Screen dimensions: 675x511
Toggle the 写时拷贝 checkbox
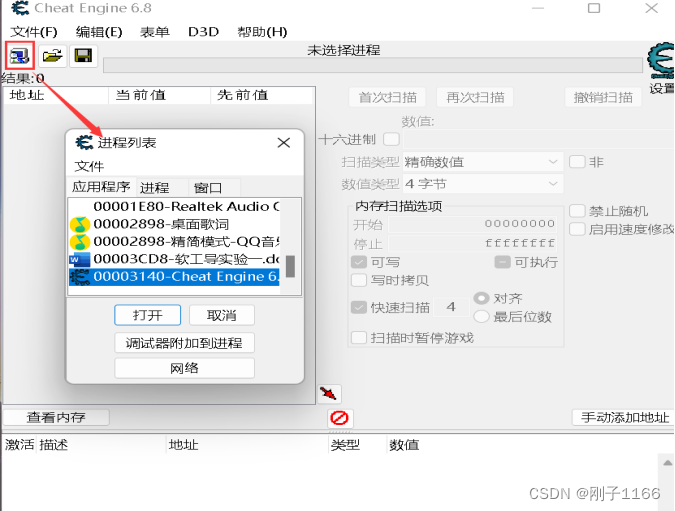[359, 280]
